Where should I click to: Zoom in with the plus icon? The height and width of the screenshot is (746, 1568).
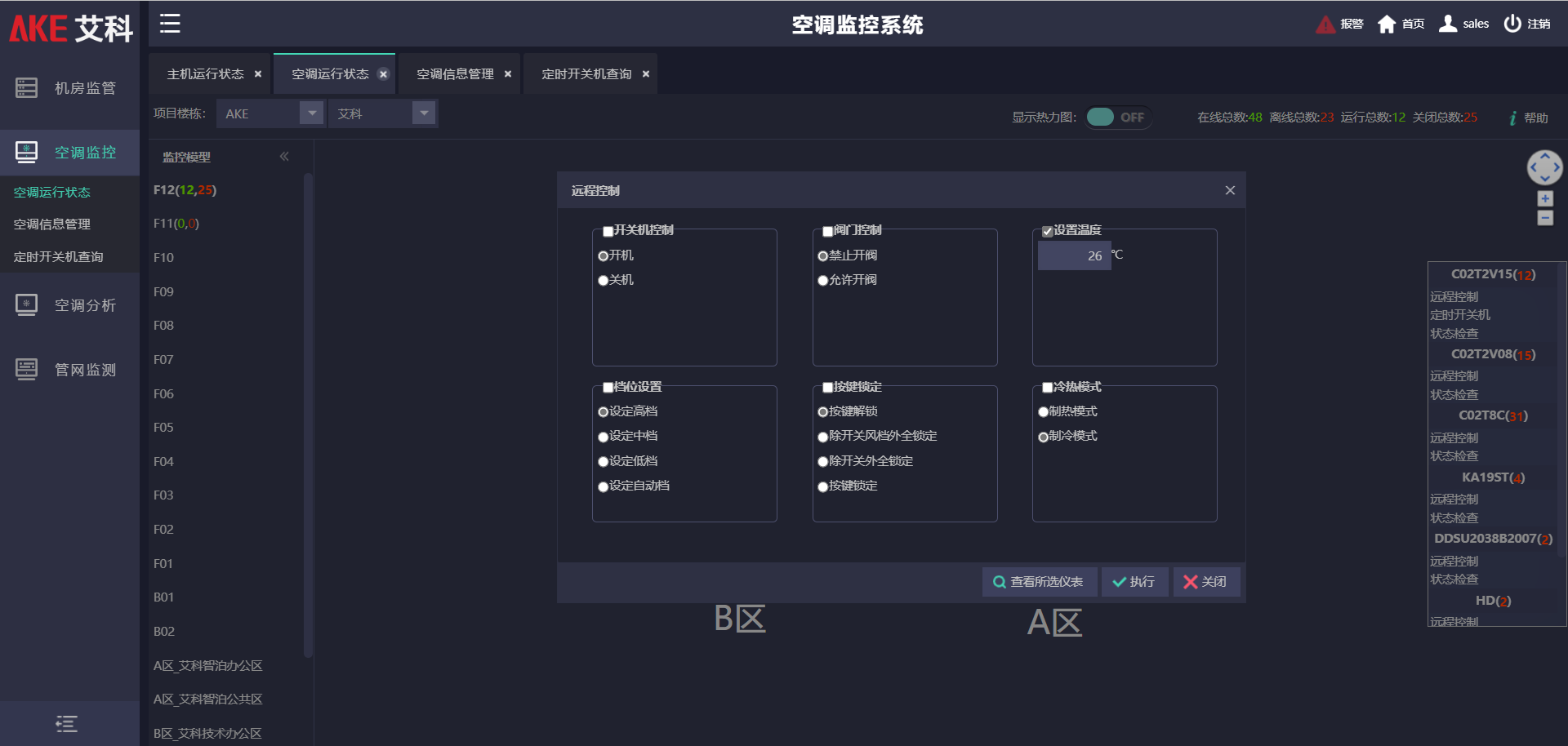(1544, 198)
